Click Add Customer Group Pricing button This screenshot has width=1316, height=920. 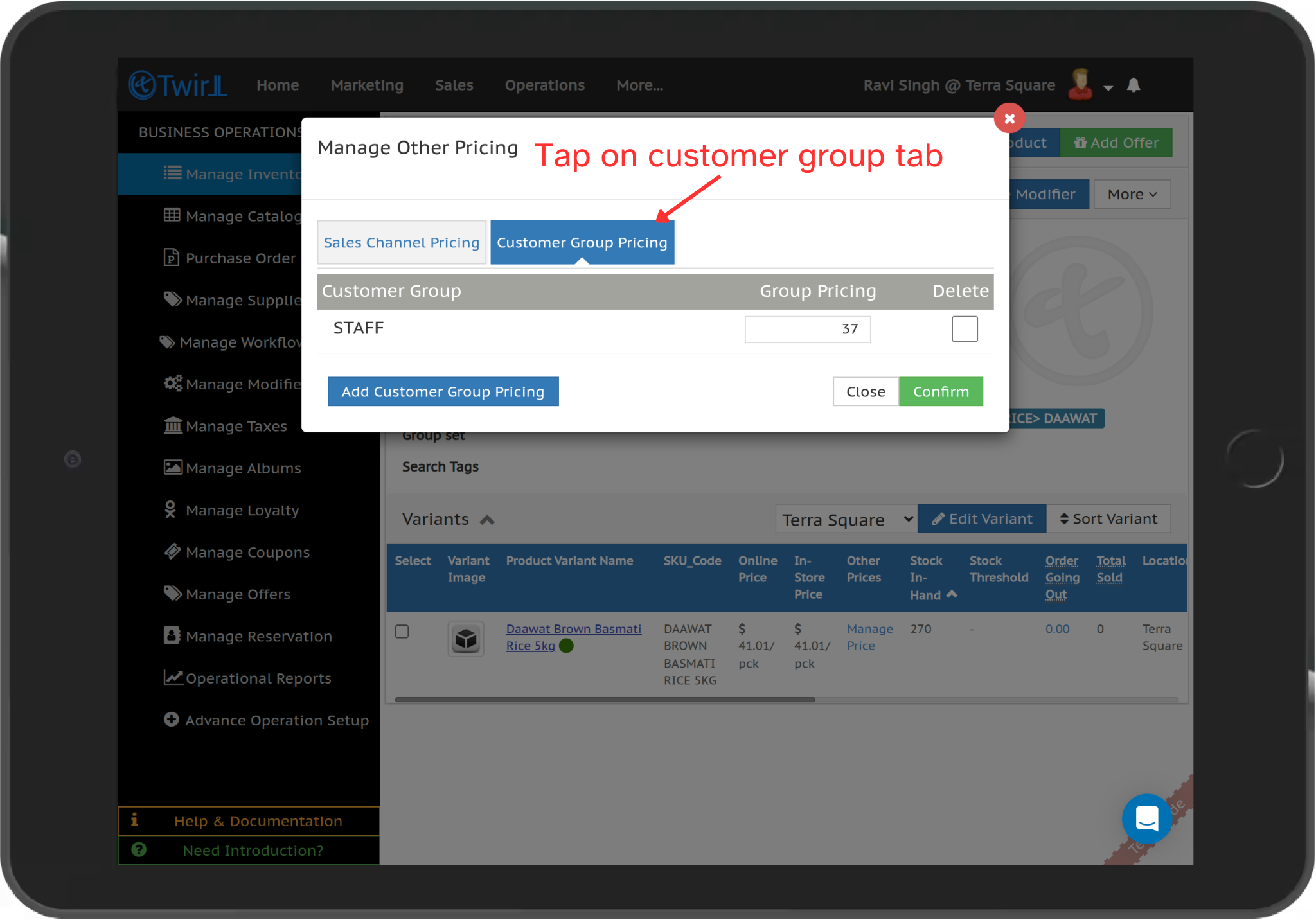(x=443, y=391)
